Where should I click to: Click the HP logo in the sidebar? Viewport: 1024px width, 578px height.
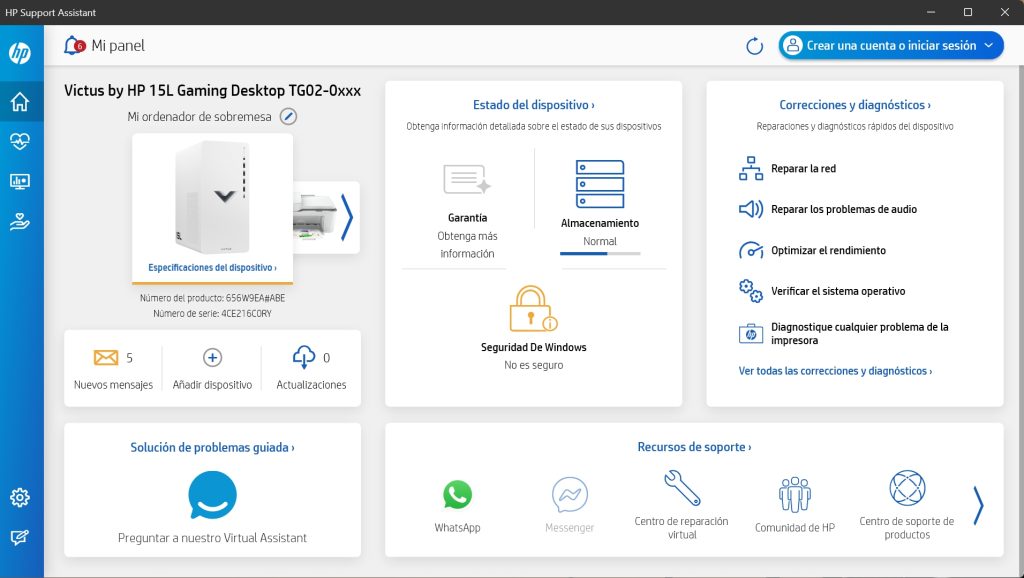click(20, 53)
